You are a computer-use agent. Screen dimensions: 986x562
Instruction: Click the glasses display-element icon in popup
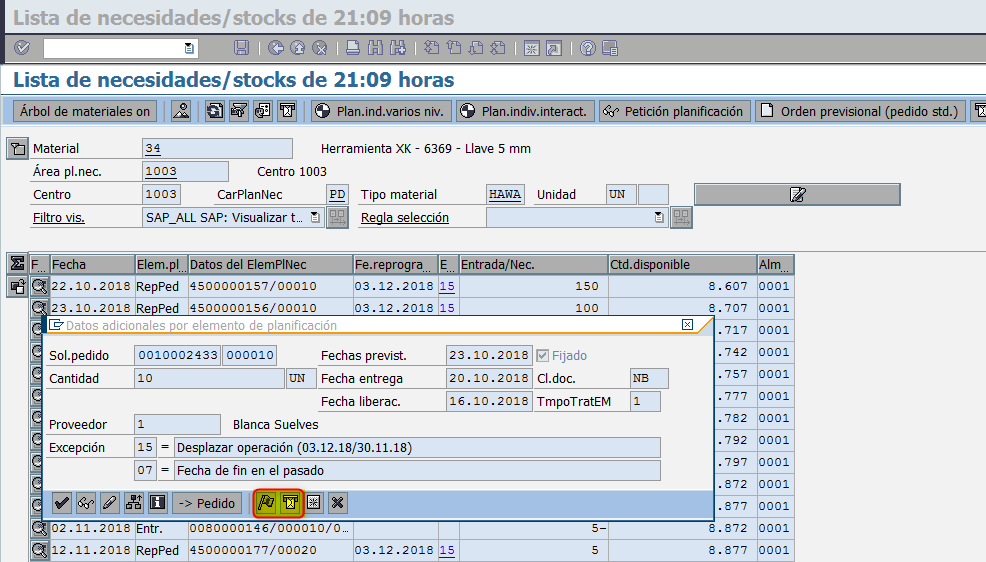[85, 503]
